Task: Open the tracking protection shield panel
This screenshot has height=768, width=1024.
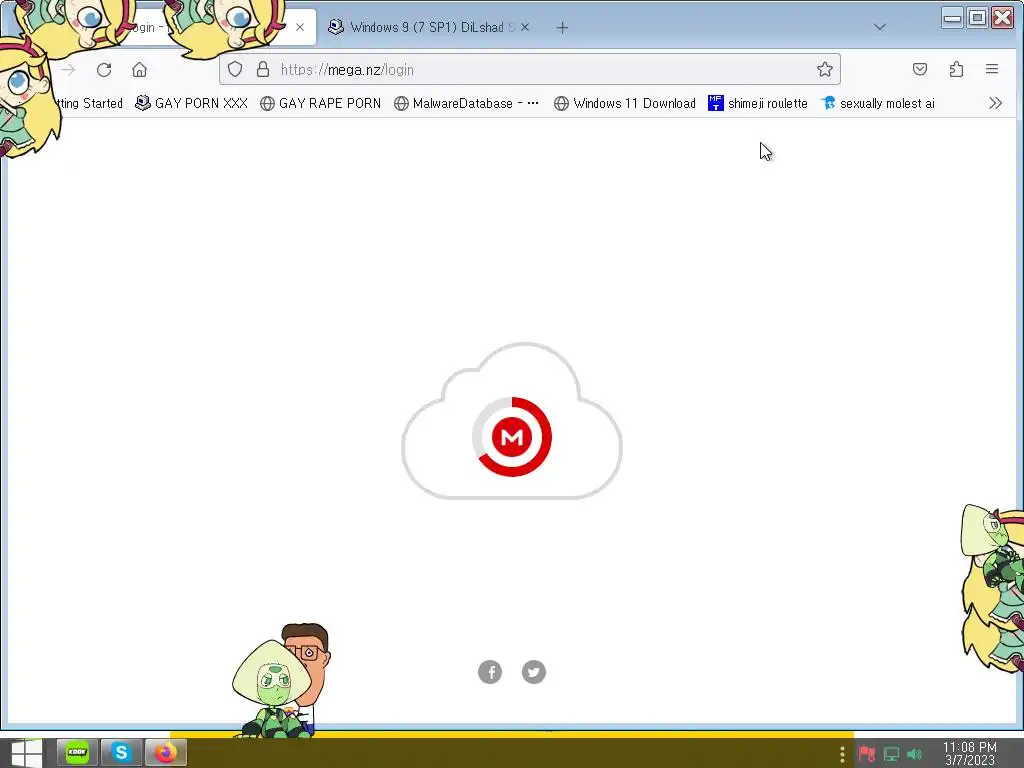Action: [x=235, y=69]
